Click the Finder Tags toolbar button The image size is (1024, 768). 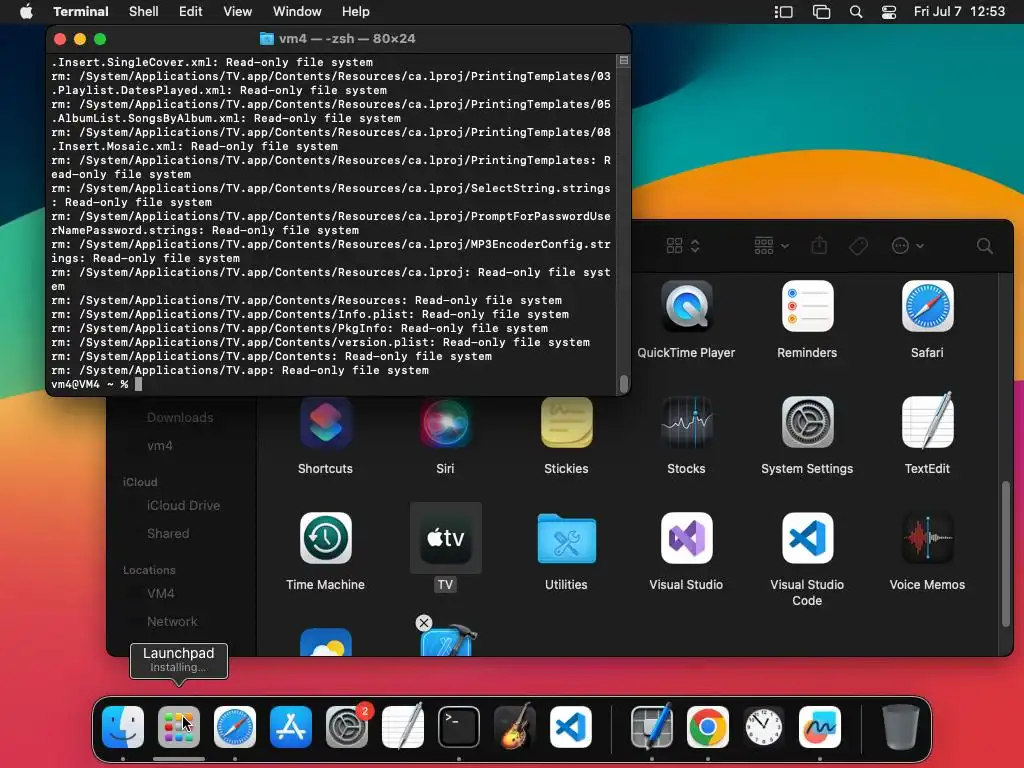coord(858,246)
